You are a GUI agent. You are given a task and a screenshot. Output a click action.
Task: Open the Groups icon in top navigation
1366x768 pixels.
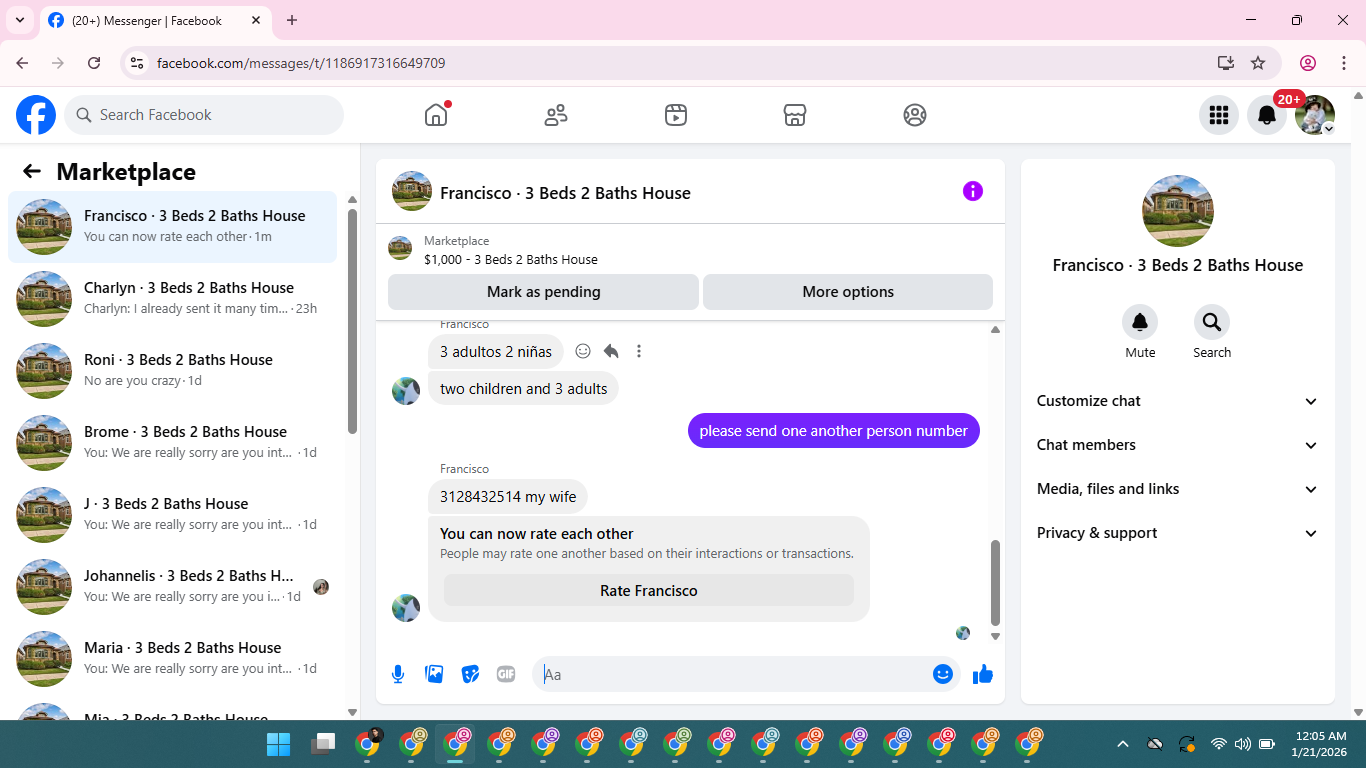(x=915, y=115)
